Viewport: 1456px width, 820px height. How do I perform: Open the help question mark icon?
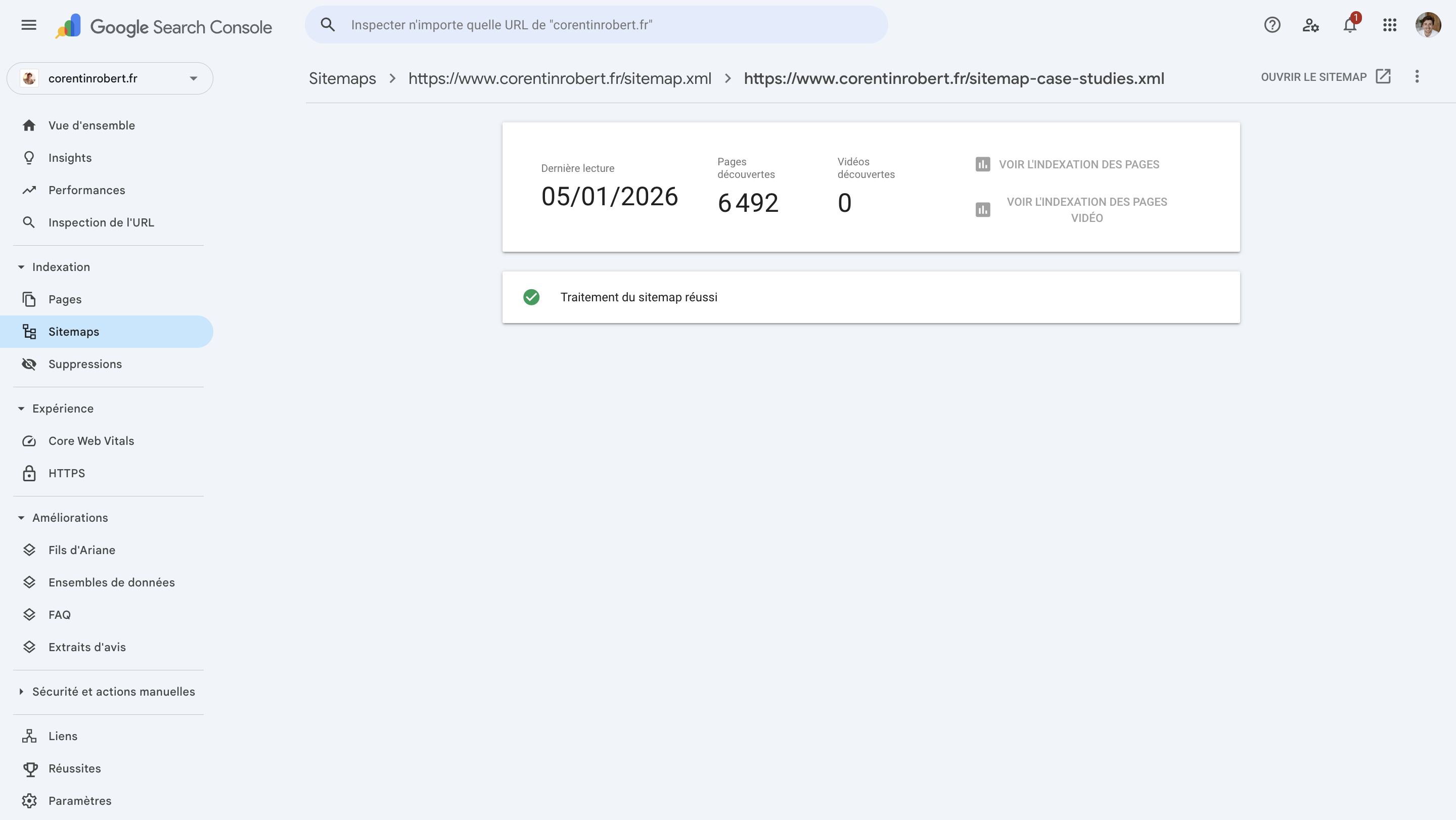(1272, 25)
